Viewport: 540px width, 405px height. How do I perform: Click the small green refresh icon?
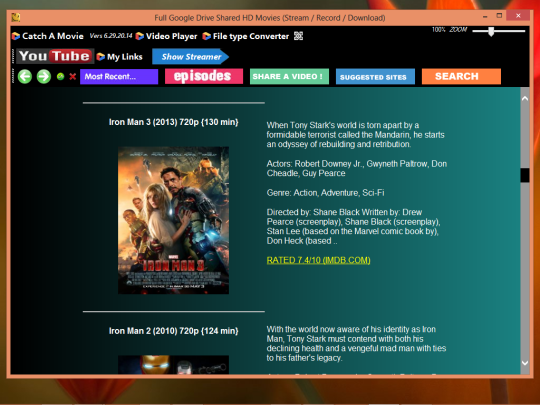click(x=61, y=76)
